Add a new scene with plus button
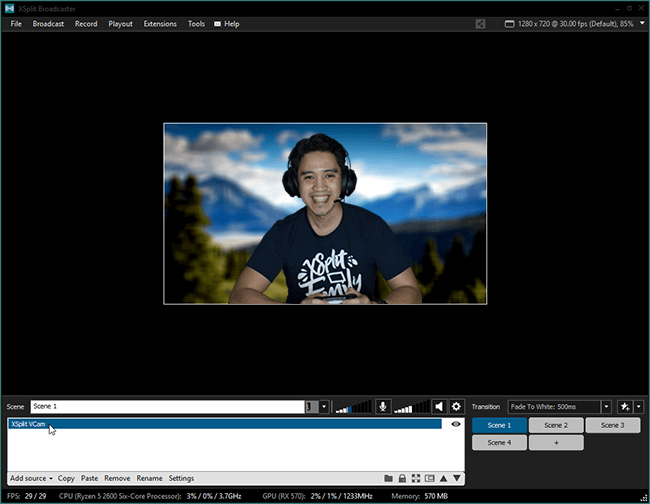The height and width of the screenshot is (504, 650). click(556, 443)
